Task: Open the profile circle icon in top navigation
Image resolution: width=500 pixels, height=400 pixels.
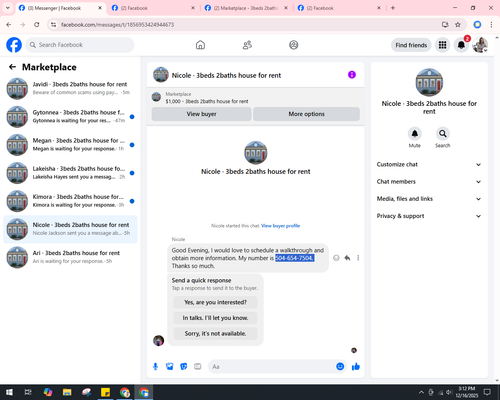Action: pyautogui.click(x=294, y=45)
